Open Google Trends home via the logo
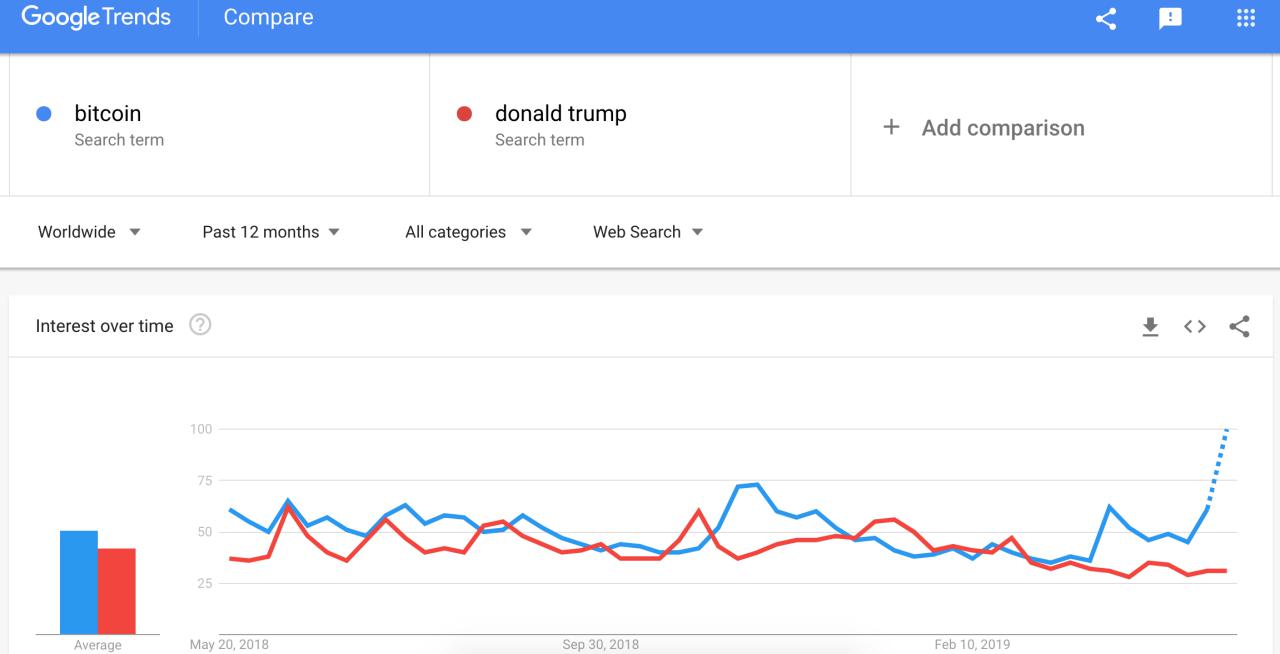 click(x=95, y=15)
